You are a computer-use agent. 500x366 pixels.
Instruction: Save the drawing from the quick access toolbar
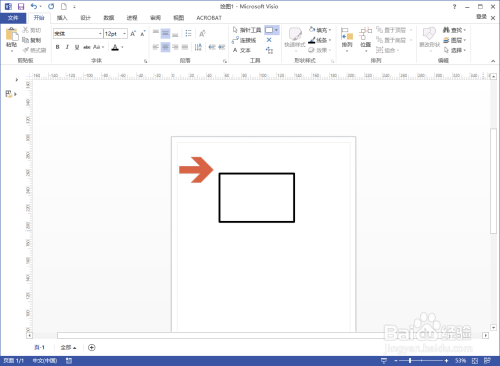click(21, 6)
